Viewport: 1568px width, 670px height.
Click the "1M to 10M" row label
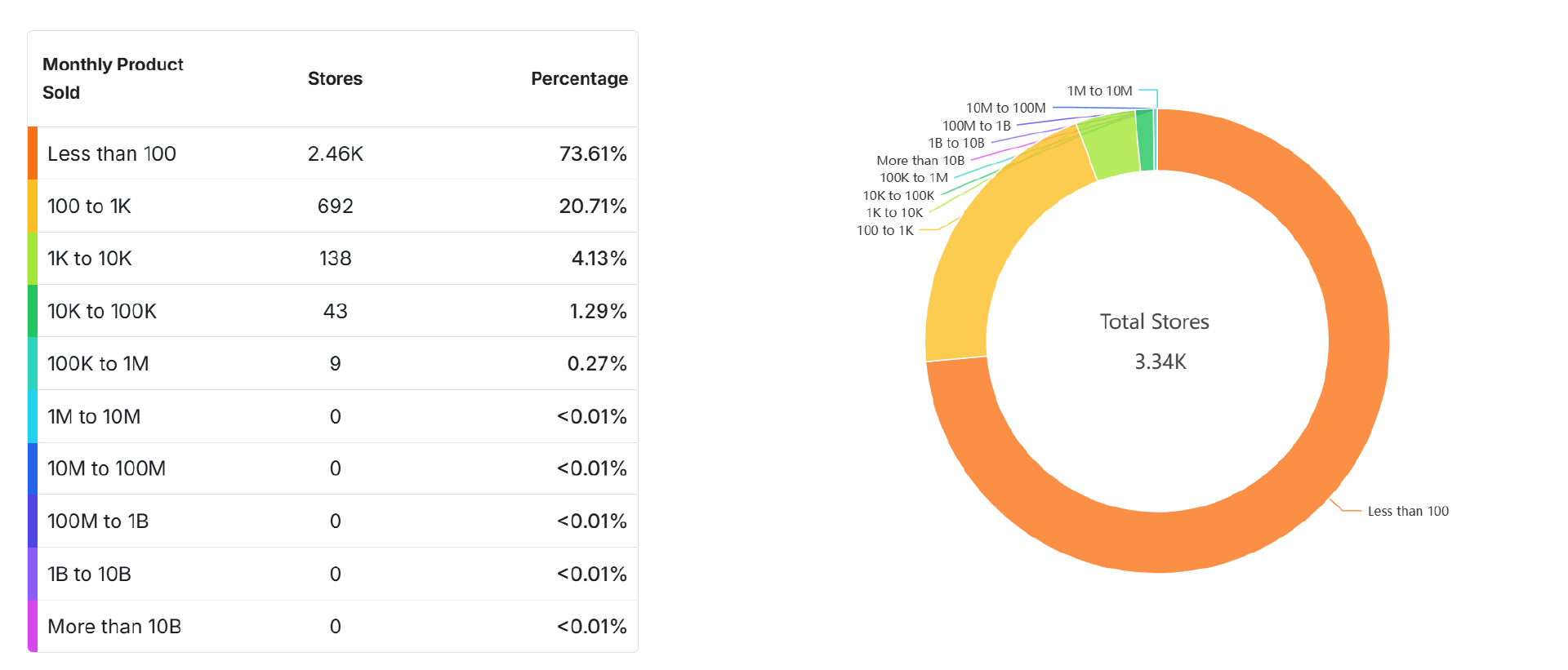94,416
